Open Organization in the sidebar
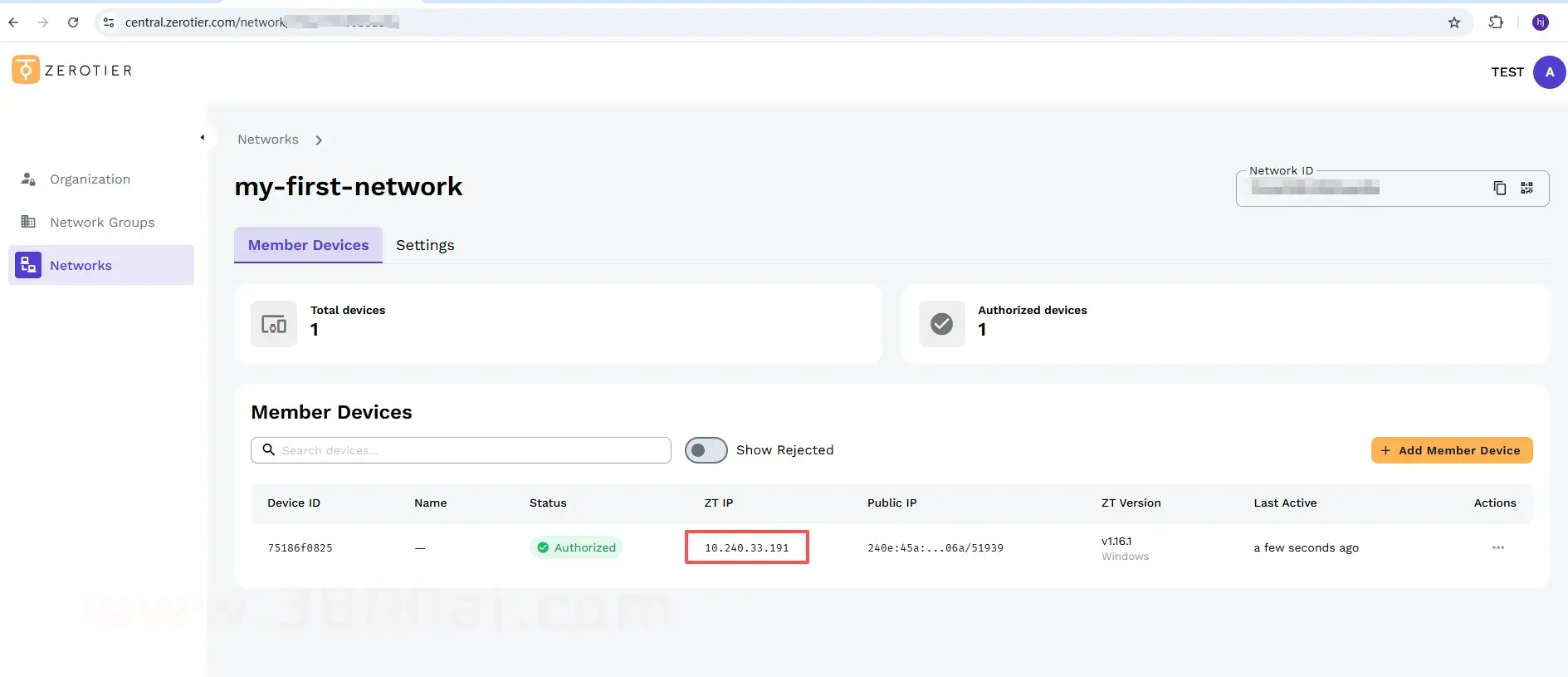 click(x=90, y=179)
